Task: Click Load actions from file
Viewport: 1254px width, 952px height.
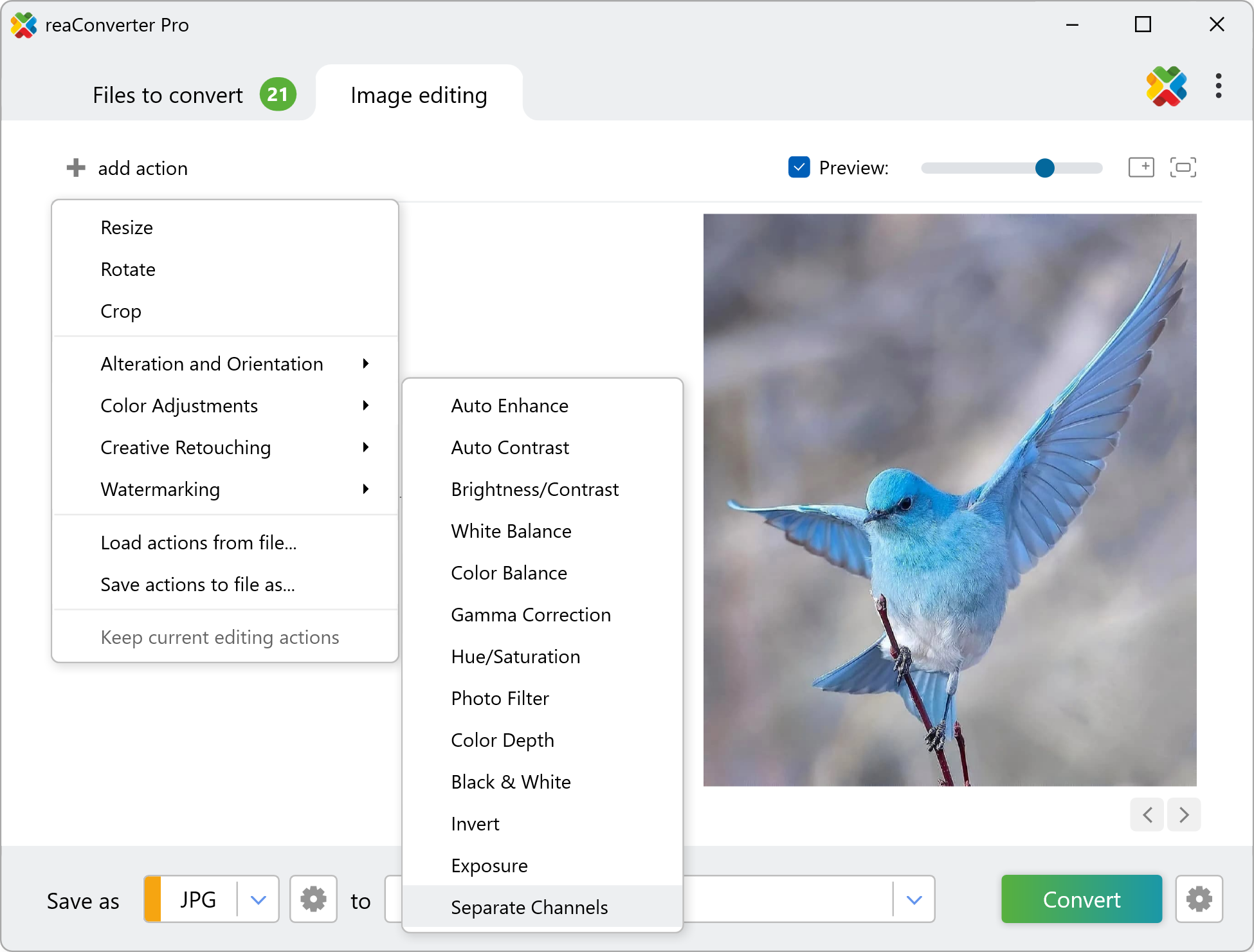Action: 199,543
